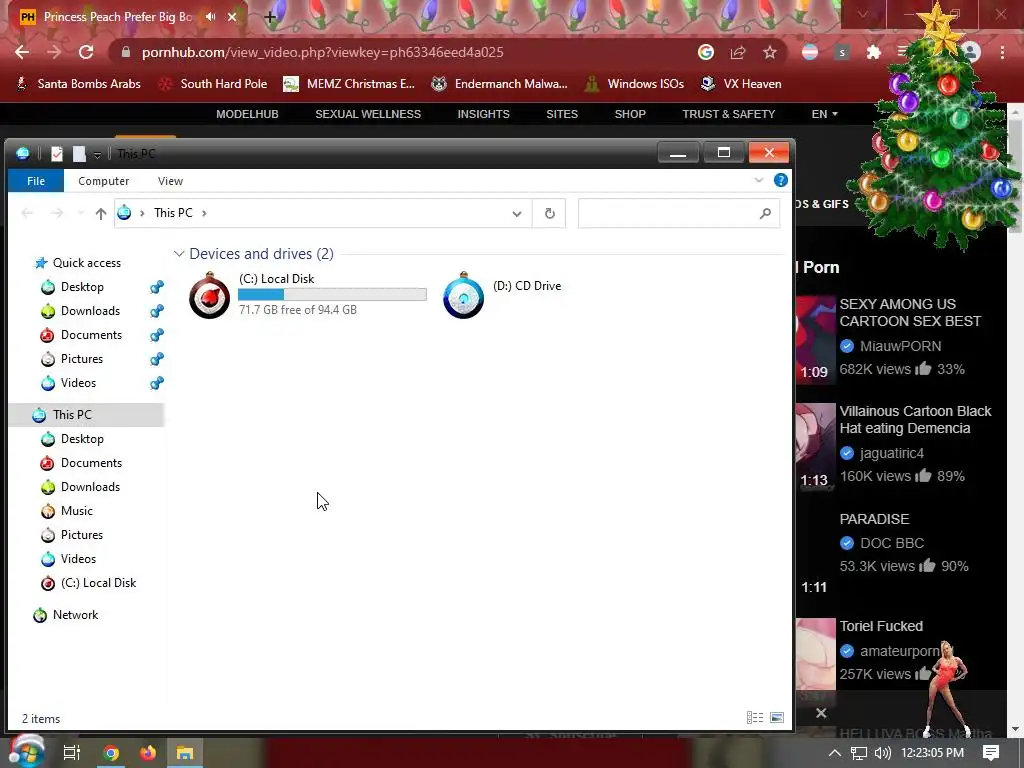Switch to the View ribbon tab
The image size is (1024, 768).
tap(170, 181)
